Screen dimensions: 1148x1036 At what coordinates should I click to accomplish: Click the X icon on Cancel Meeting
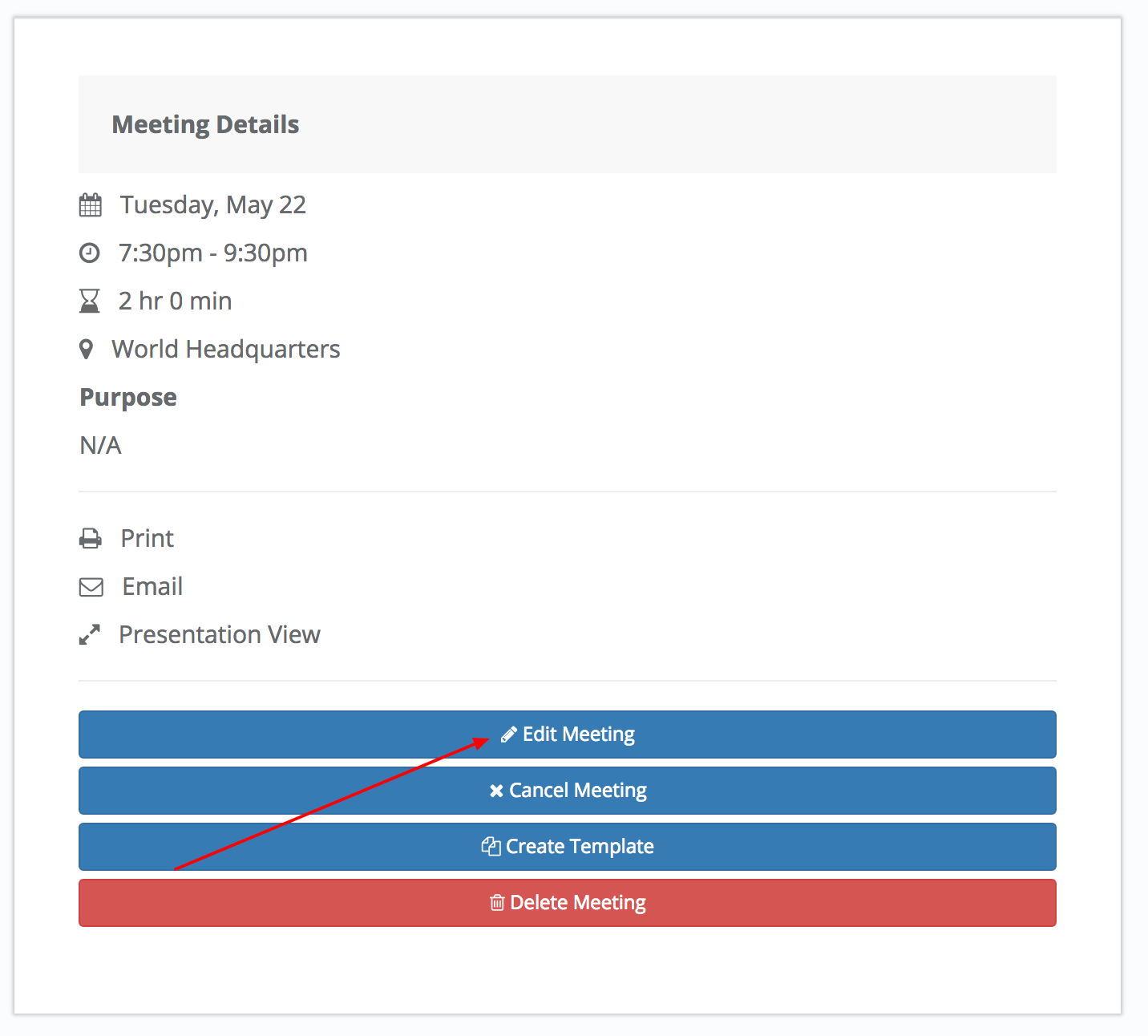(496, 791)
